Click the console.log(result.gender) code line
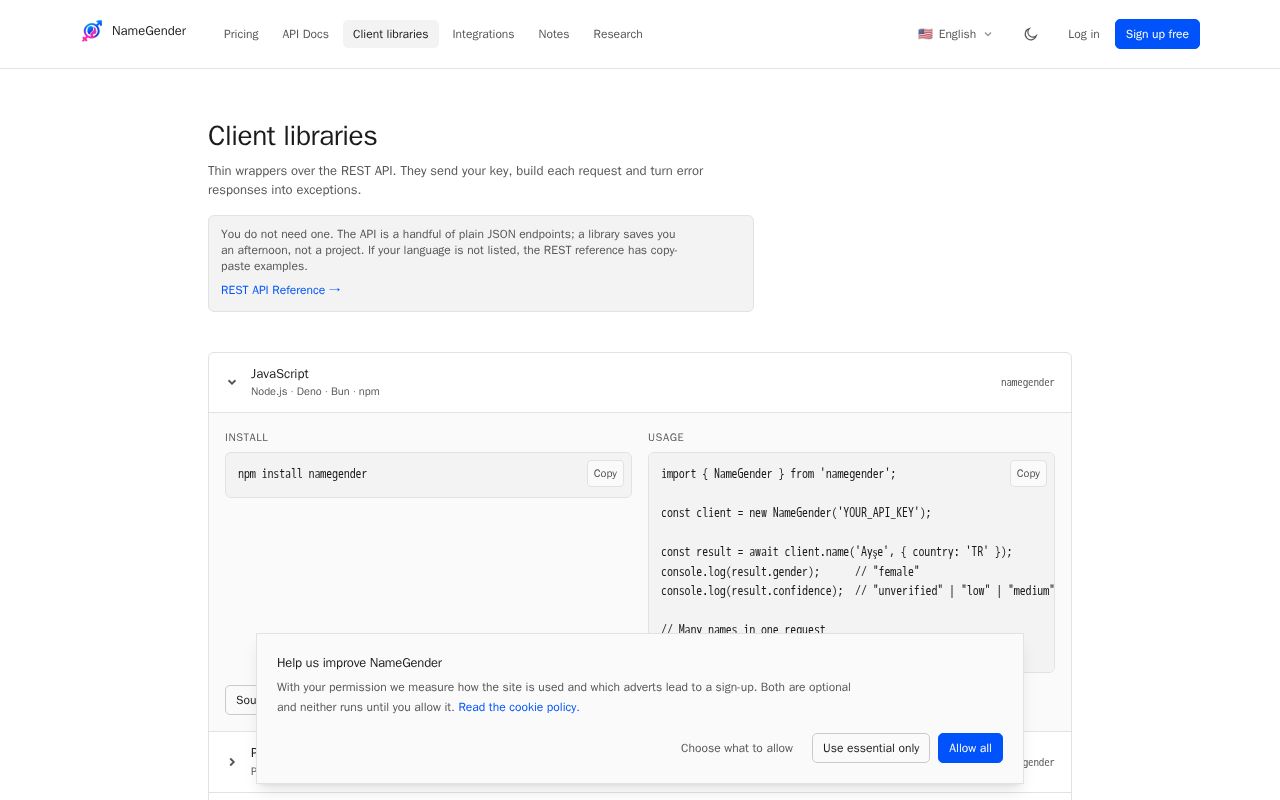The width and height of the screenshot is (1280, 800). [789, 572]
